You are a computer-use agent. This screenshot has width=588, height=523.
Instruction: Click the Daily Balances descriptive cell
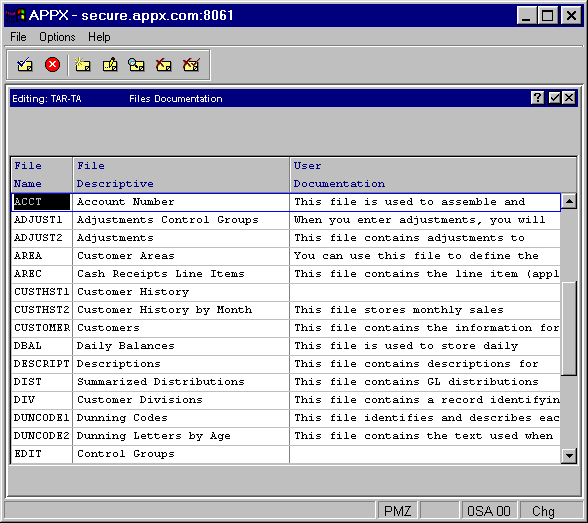click(181, 346)
